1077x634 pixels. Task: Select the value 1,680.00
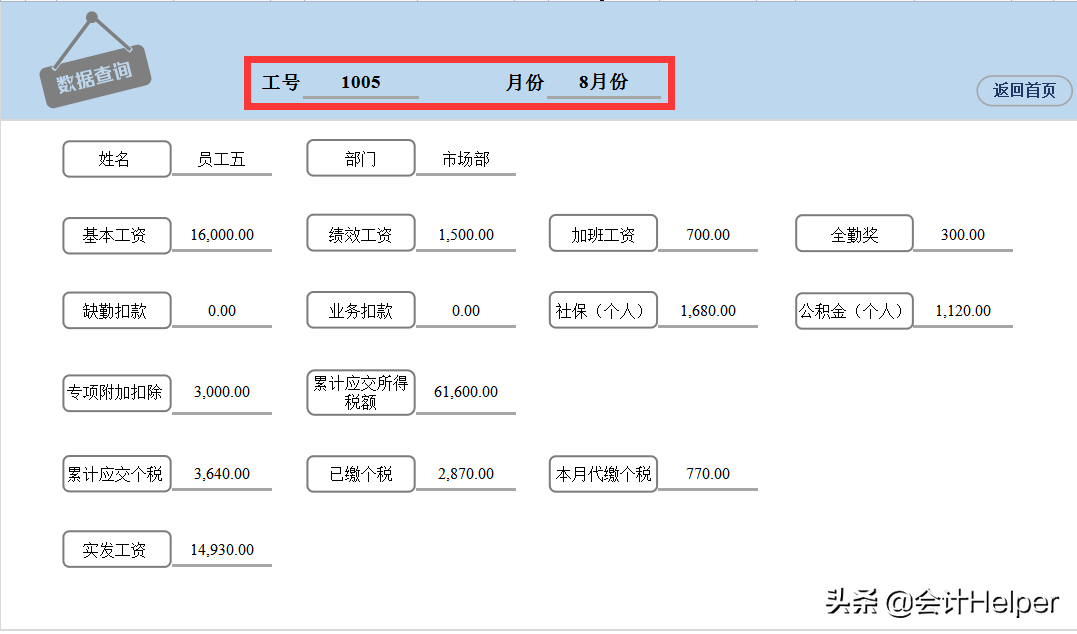pos(708,311)
